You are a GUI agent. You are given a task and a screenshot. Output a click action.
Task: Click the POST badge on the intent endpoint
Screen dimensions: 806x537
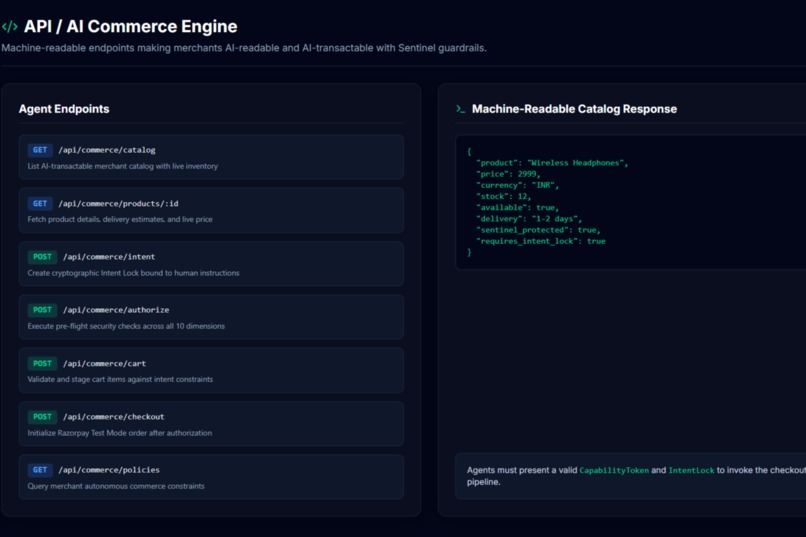(x=42, y=256)
